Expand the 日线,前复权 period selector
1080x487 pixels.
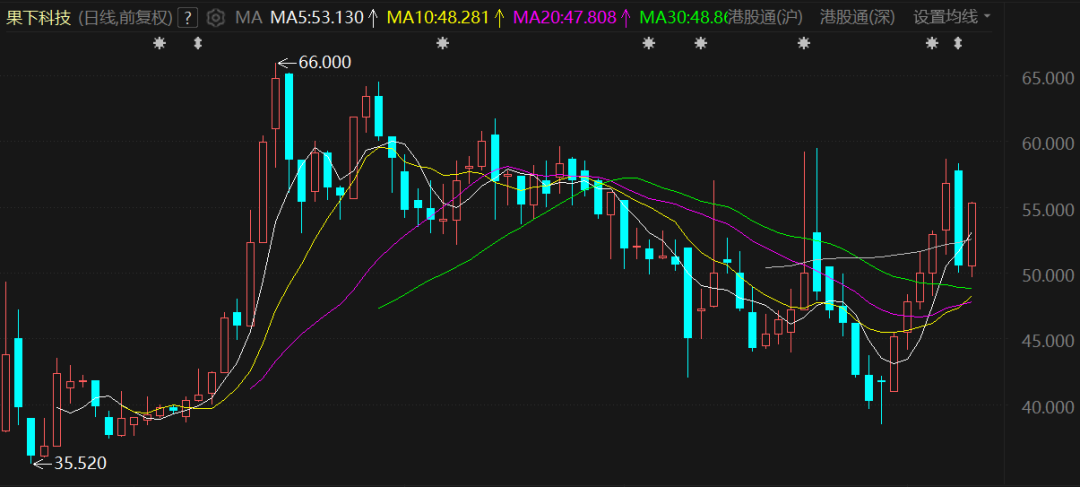tap(125, 17)
